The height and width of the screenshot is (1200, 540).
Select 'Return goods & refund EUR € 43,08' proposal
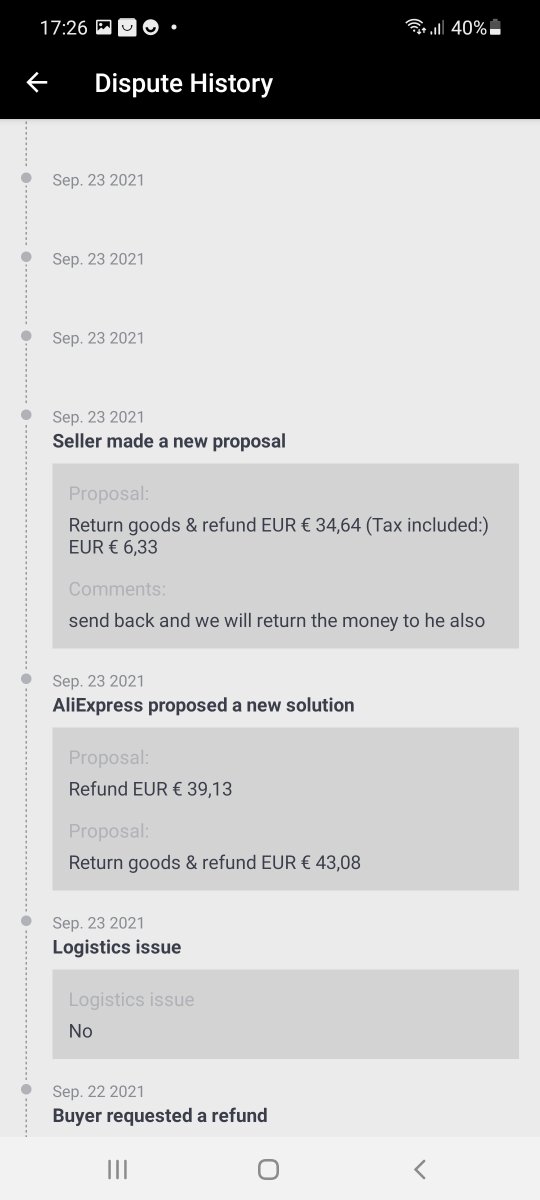[215, 862]
